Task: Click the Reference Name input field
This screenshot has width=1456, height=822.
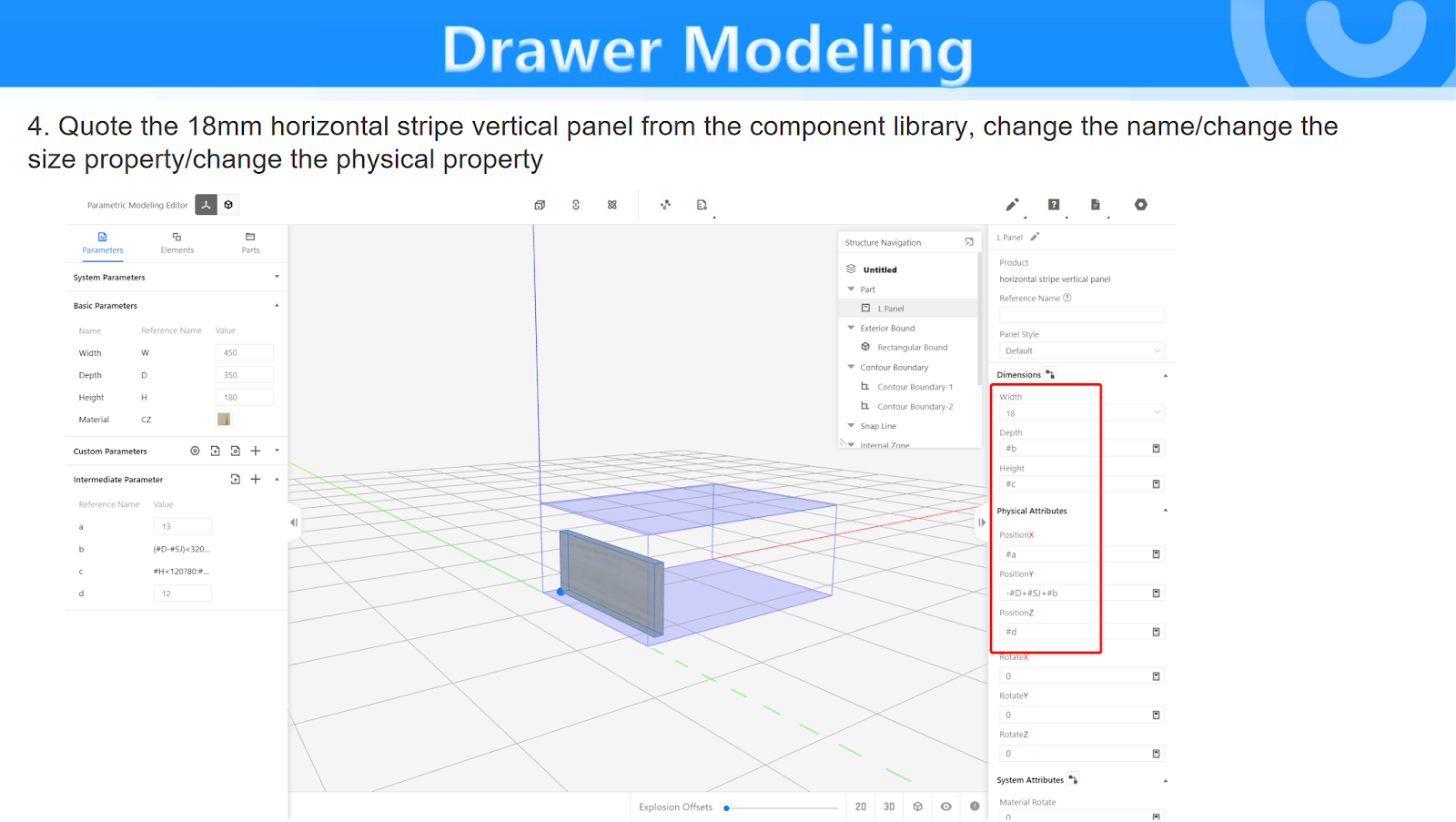Action: 1082,315
